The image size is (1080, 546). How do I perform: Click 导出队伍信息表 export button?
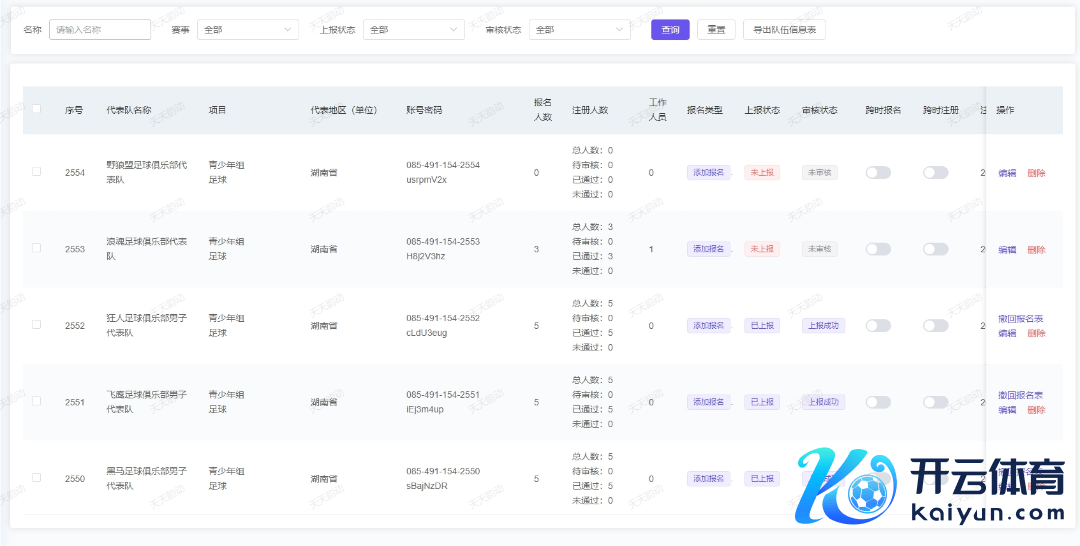click(x=785, y=30)
